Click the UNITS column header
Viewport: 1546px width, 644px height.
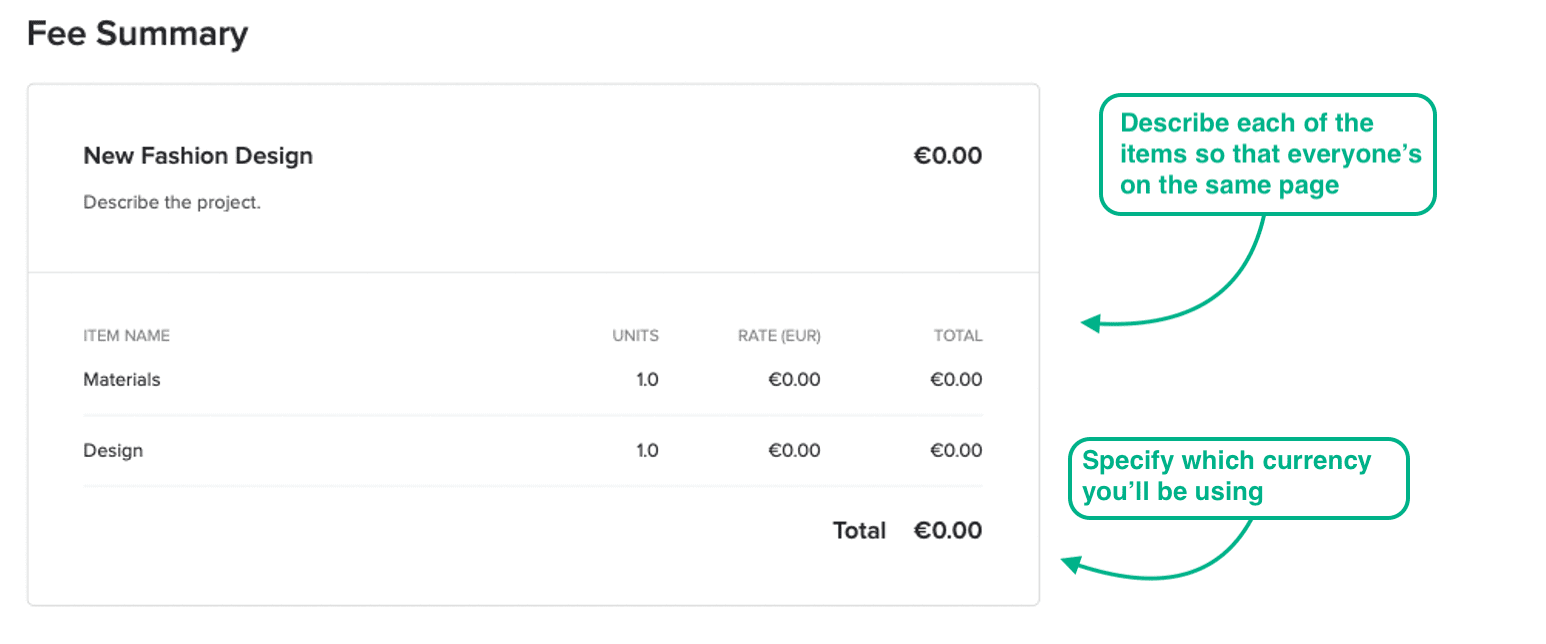click(635, 336)
